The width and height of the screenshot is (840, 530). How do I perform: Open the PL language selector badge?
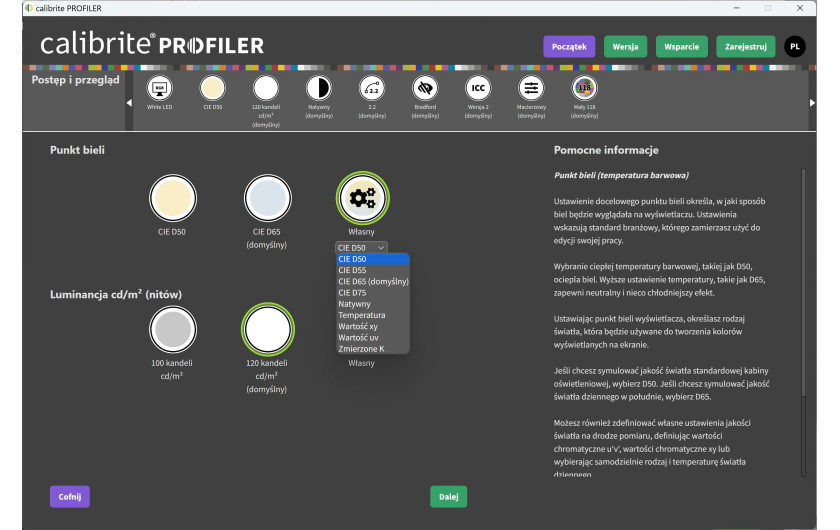tap(795, 47)
